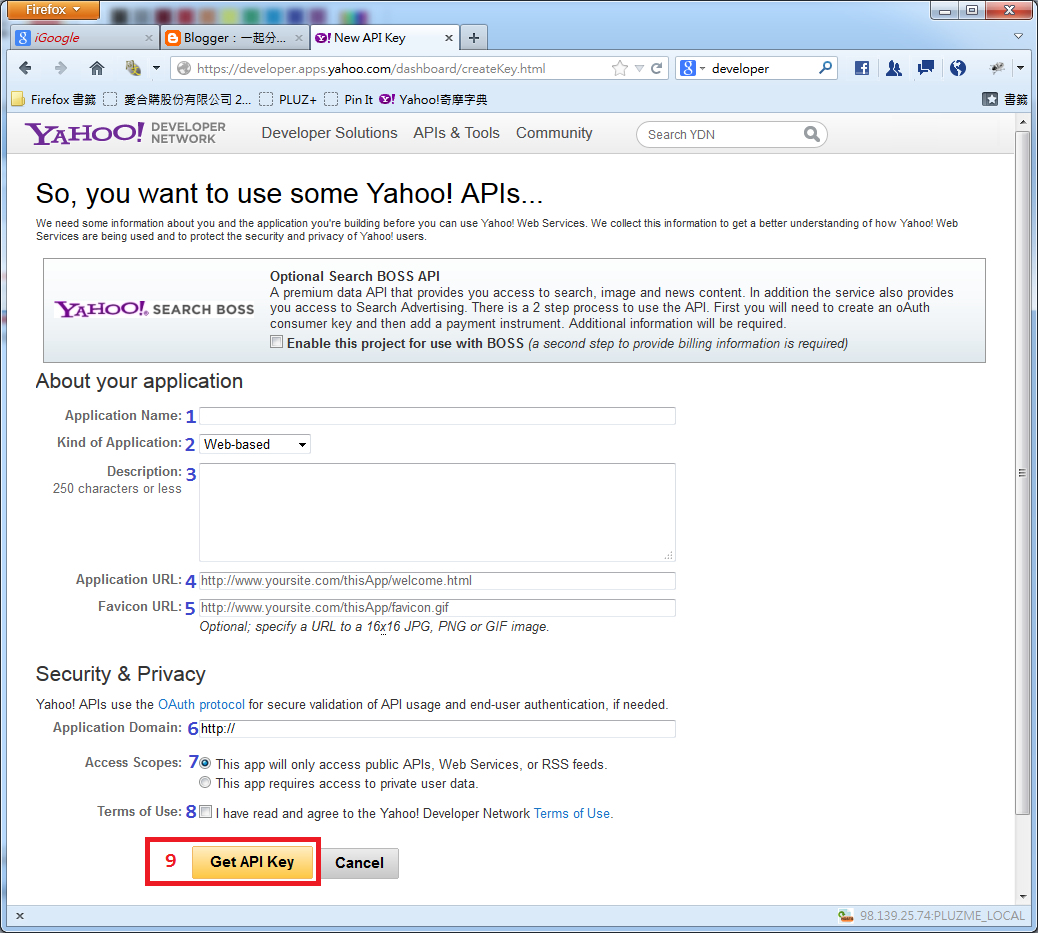Click the Pin It bookmarklet
1038x933 pixels.
tap(349, 99)
